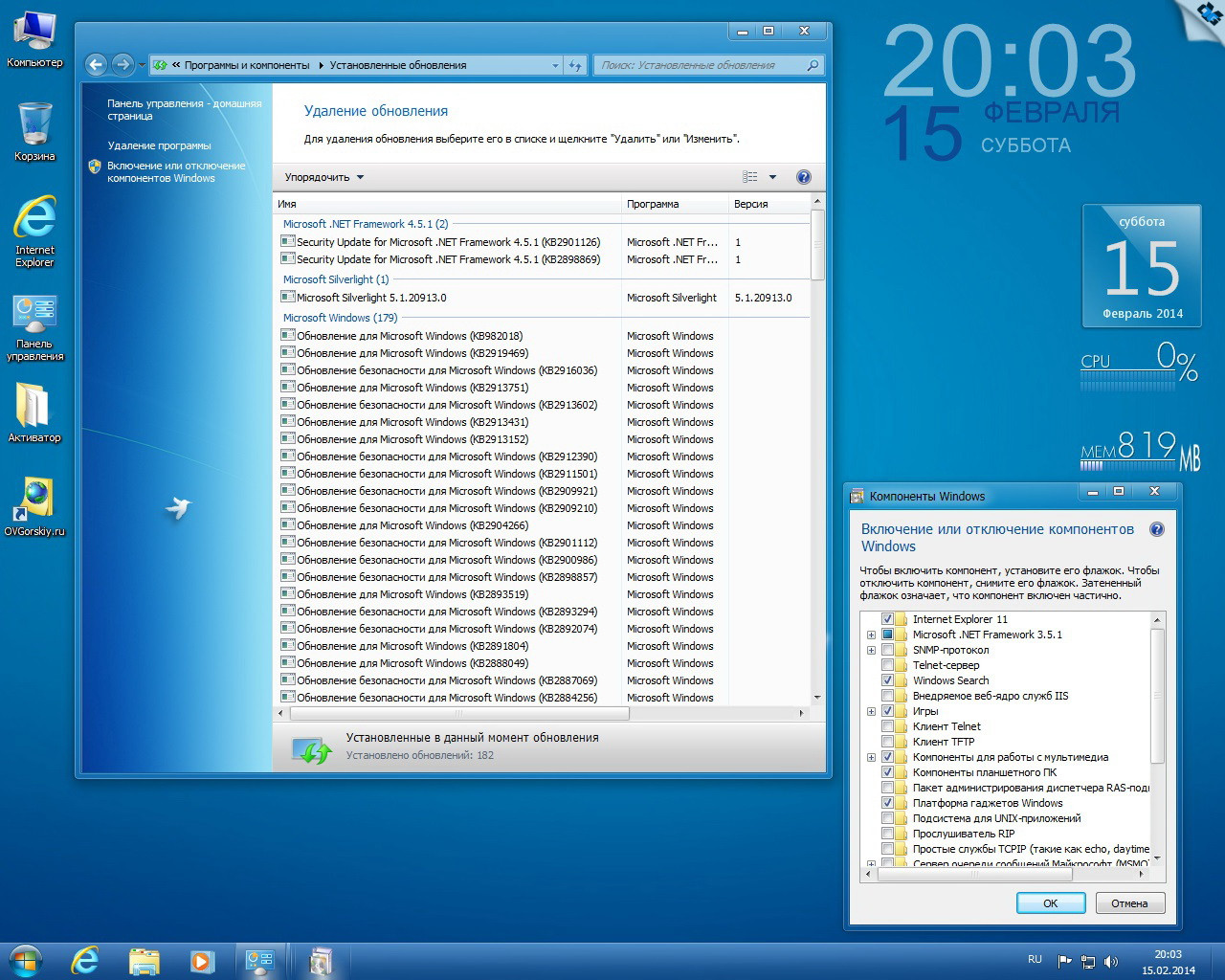Open the Корзина recycle bin icon
The height and width of the screenshot is (980, 1225).
(x=34, y=131)
